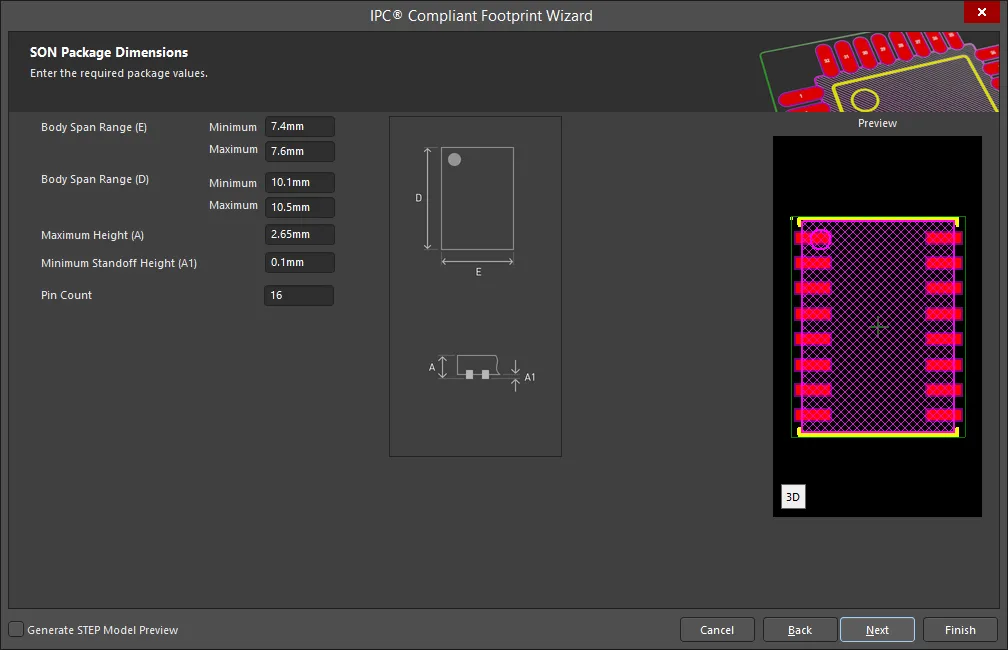Click the Finish button
1008x650 pixels.
(x=960, y=629)
